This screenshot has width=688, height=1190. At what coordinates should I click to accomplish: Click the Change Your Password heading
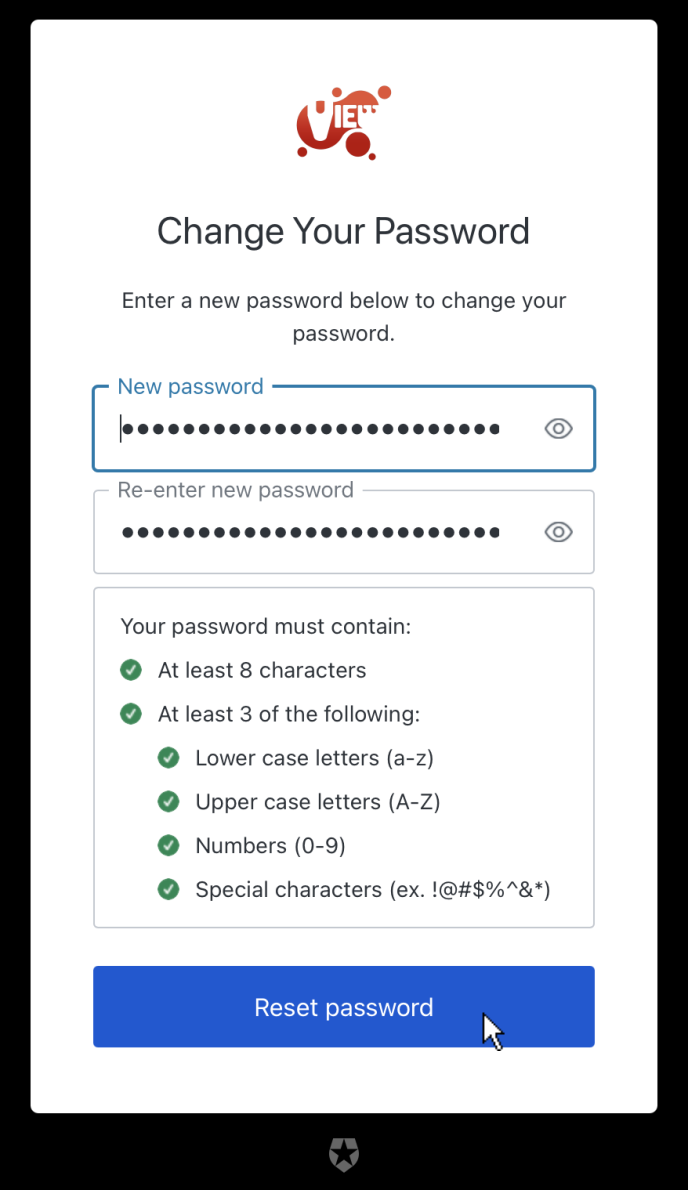343,231
